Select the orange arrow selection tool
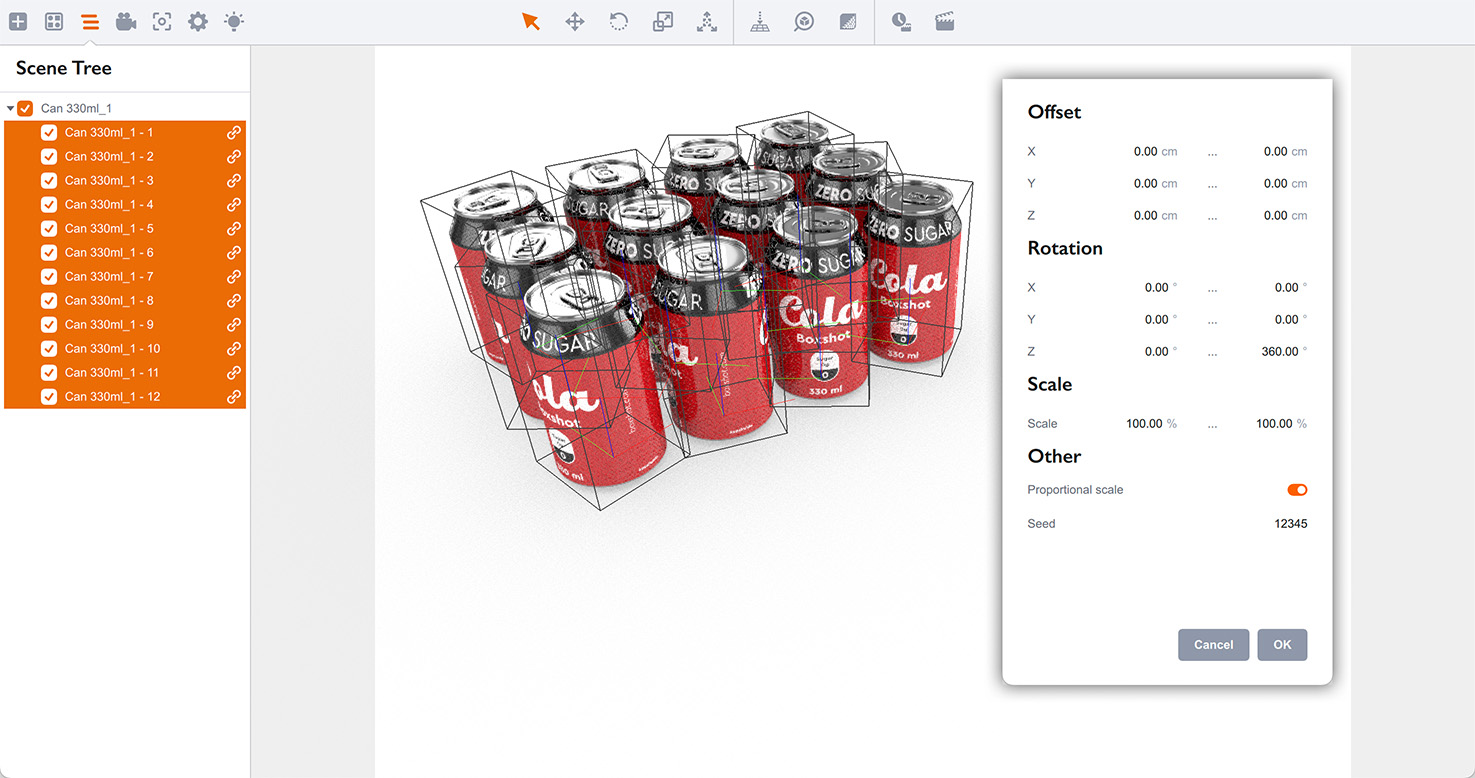This screenshot has height=778, width=1475. [x=531, y=21]
